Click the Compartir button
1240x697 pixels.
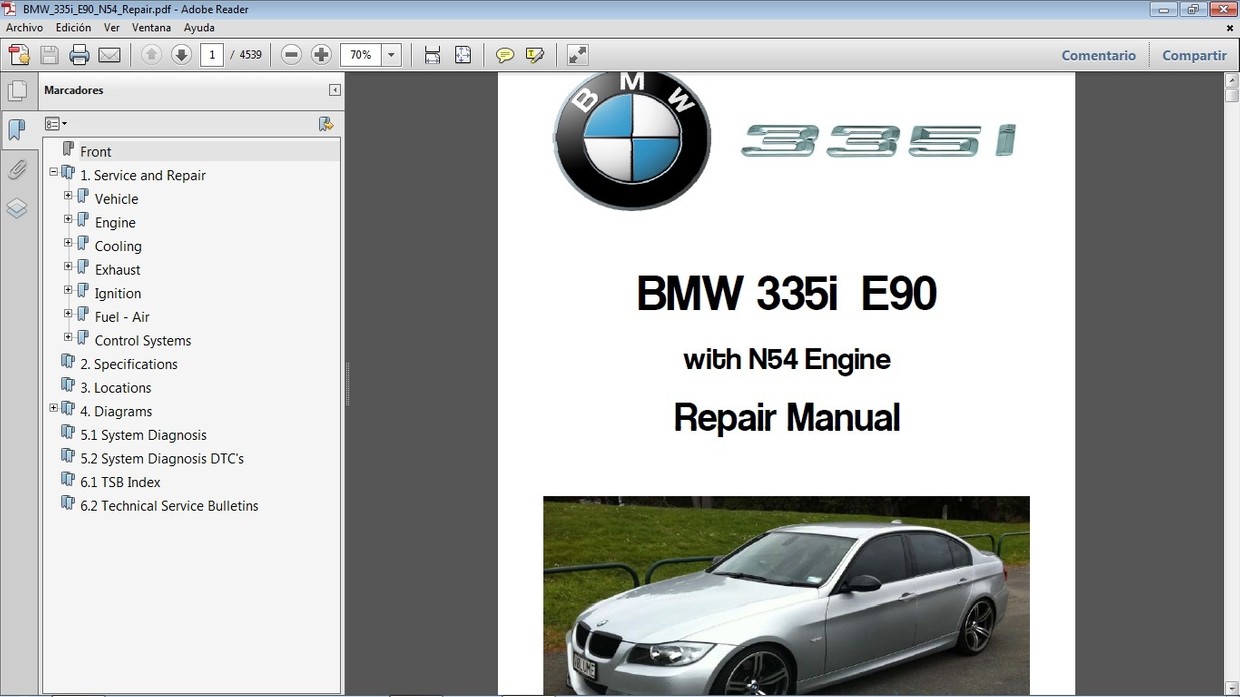pos(1194,55)
